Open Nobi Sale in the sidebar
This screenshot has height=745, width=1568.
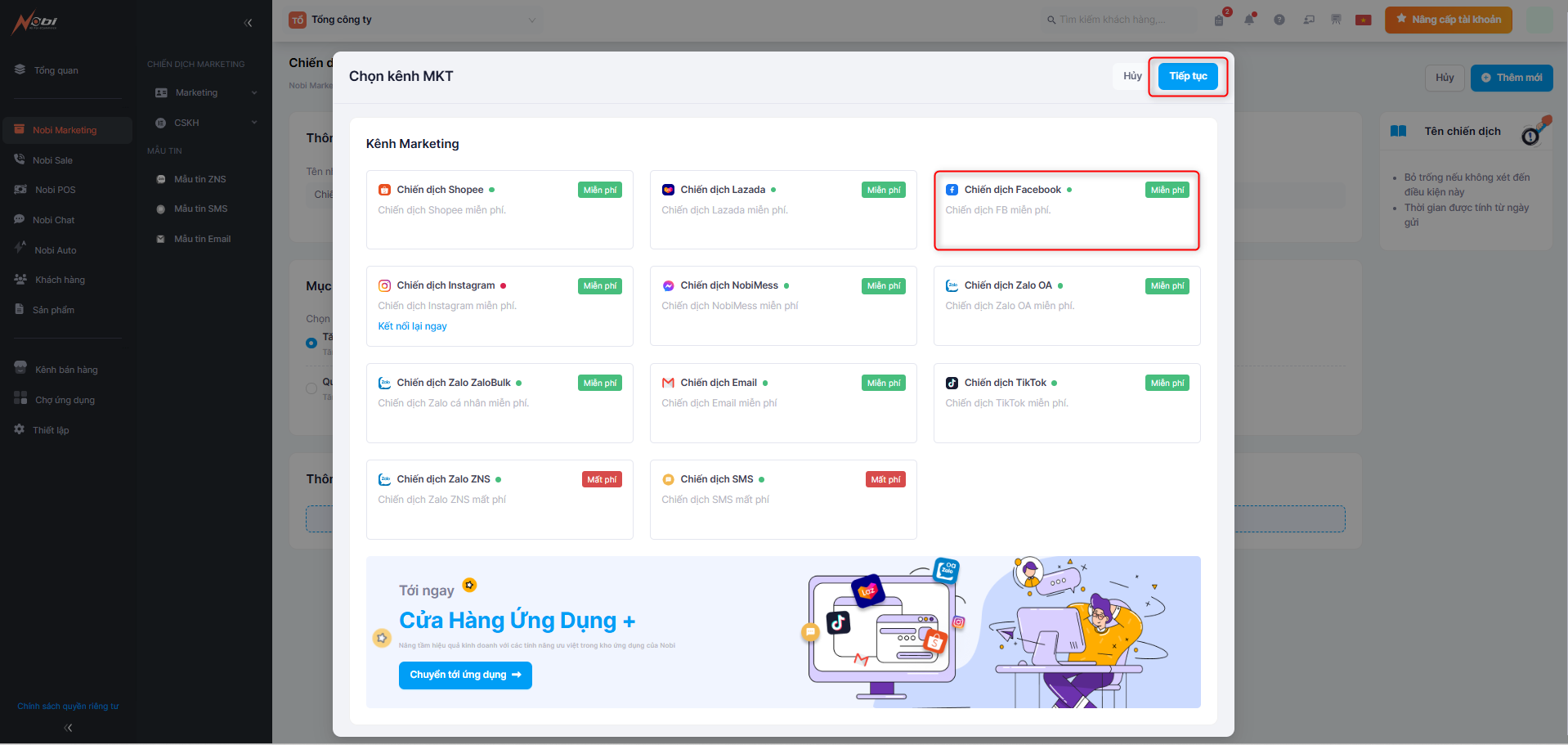(53, 160)
